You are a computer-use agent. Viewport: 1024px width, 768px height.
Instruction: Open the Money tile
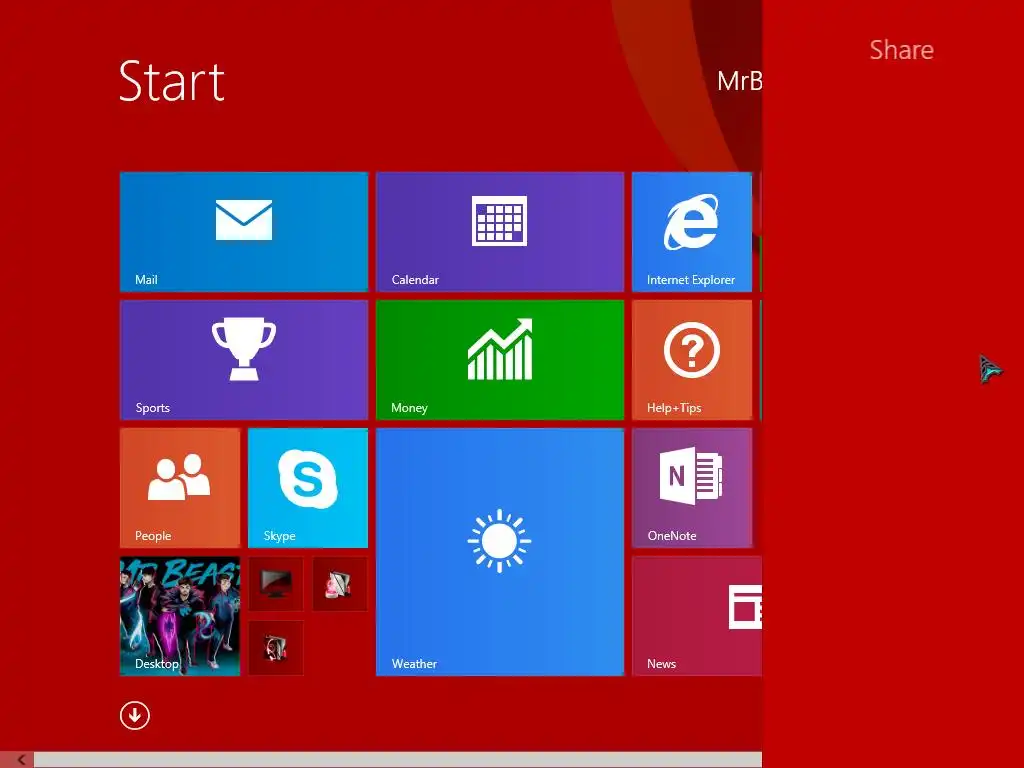[500, 360]
